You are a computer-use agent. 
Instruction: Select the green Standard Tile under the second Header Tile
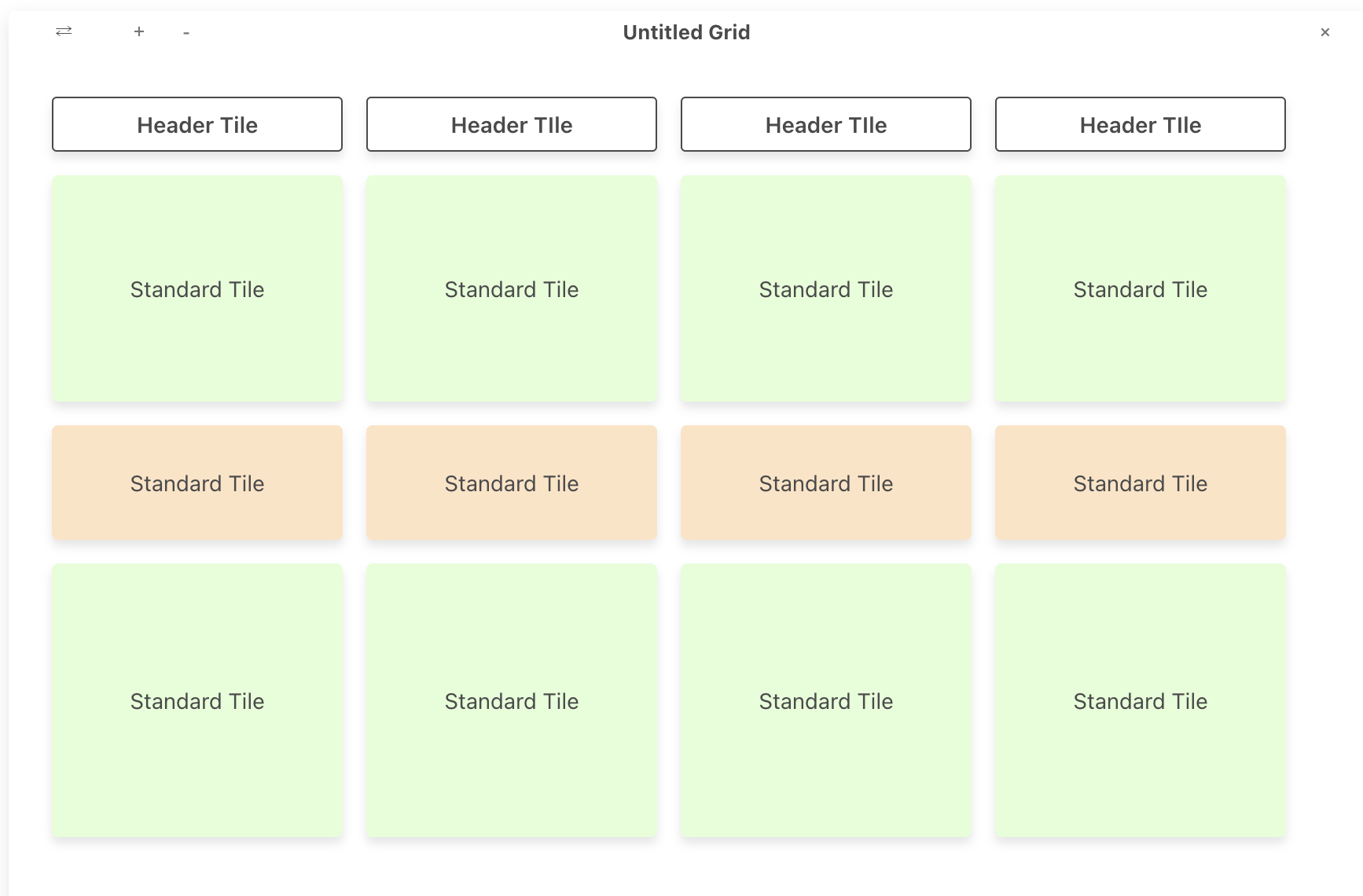click(511, 289)
